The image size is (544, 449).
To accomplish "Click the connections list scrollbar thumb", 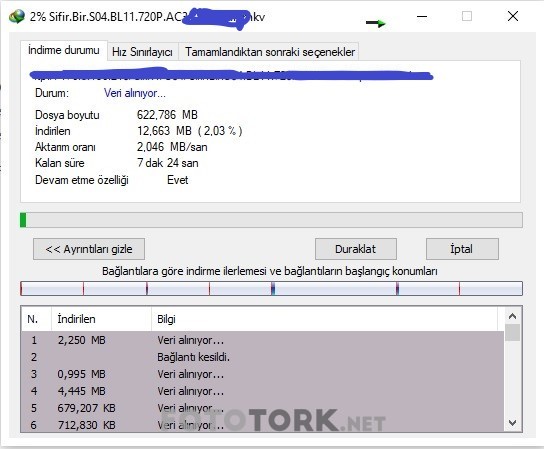I will [512, 333].
